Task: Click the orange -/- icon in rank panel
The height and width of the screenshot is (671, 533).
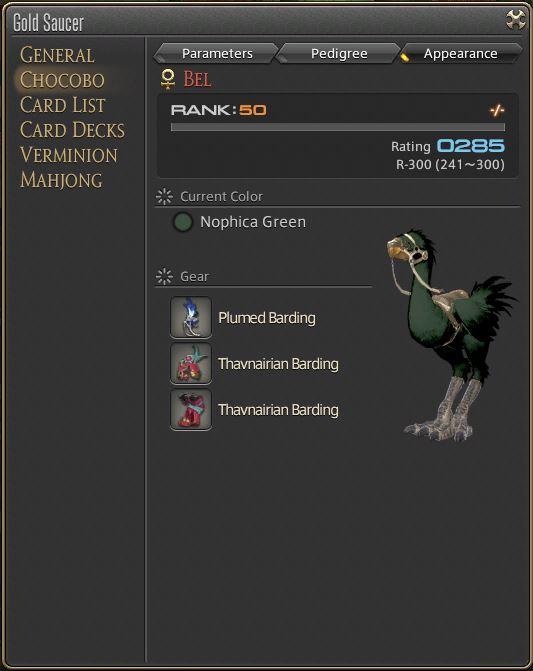Action: (x=497, y=110)
